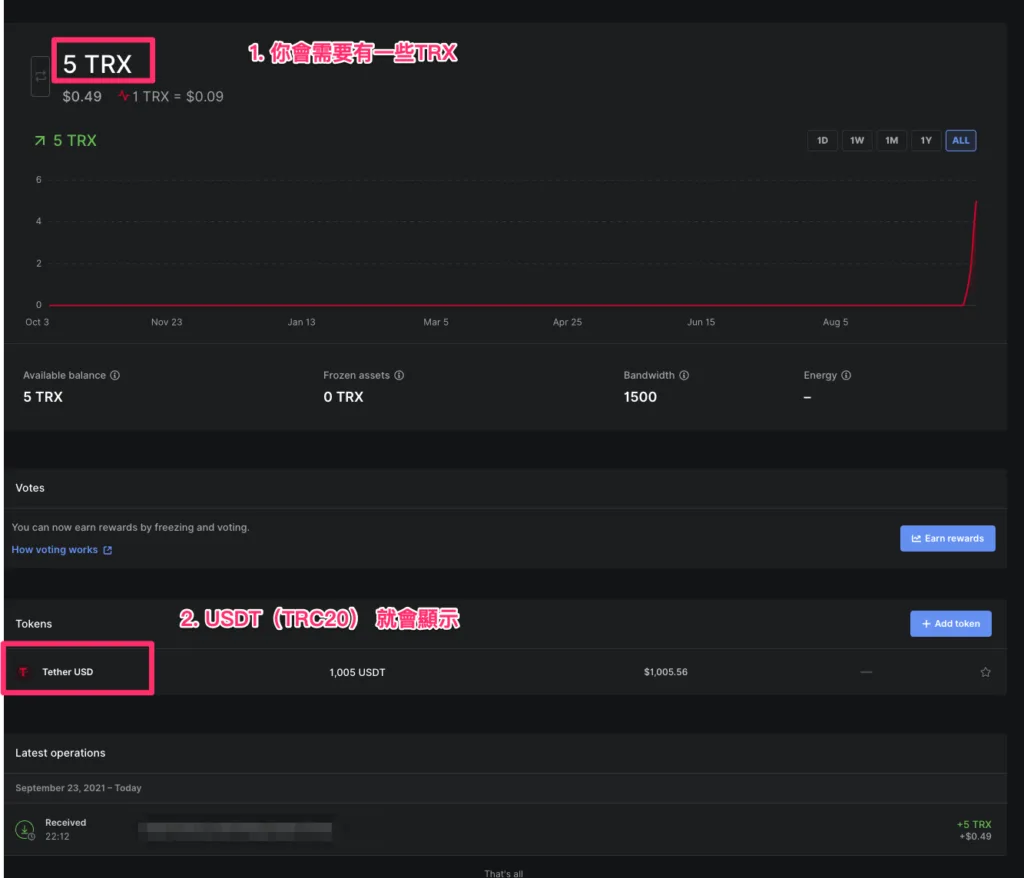Click the Add token button
Viewport: 1024px width, 878px height.
point(950,623)
